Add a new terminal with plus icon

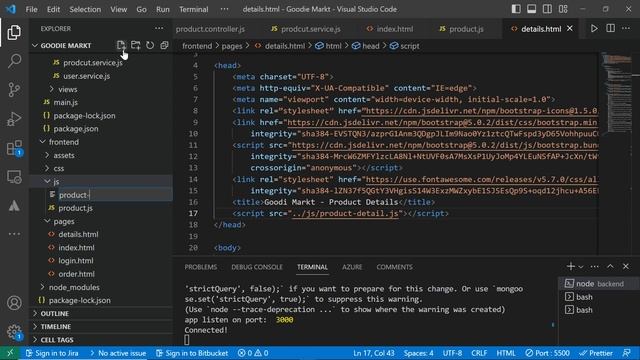pyautogui.click(x=571, y=267)
